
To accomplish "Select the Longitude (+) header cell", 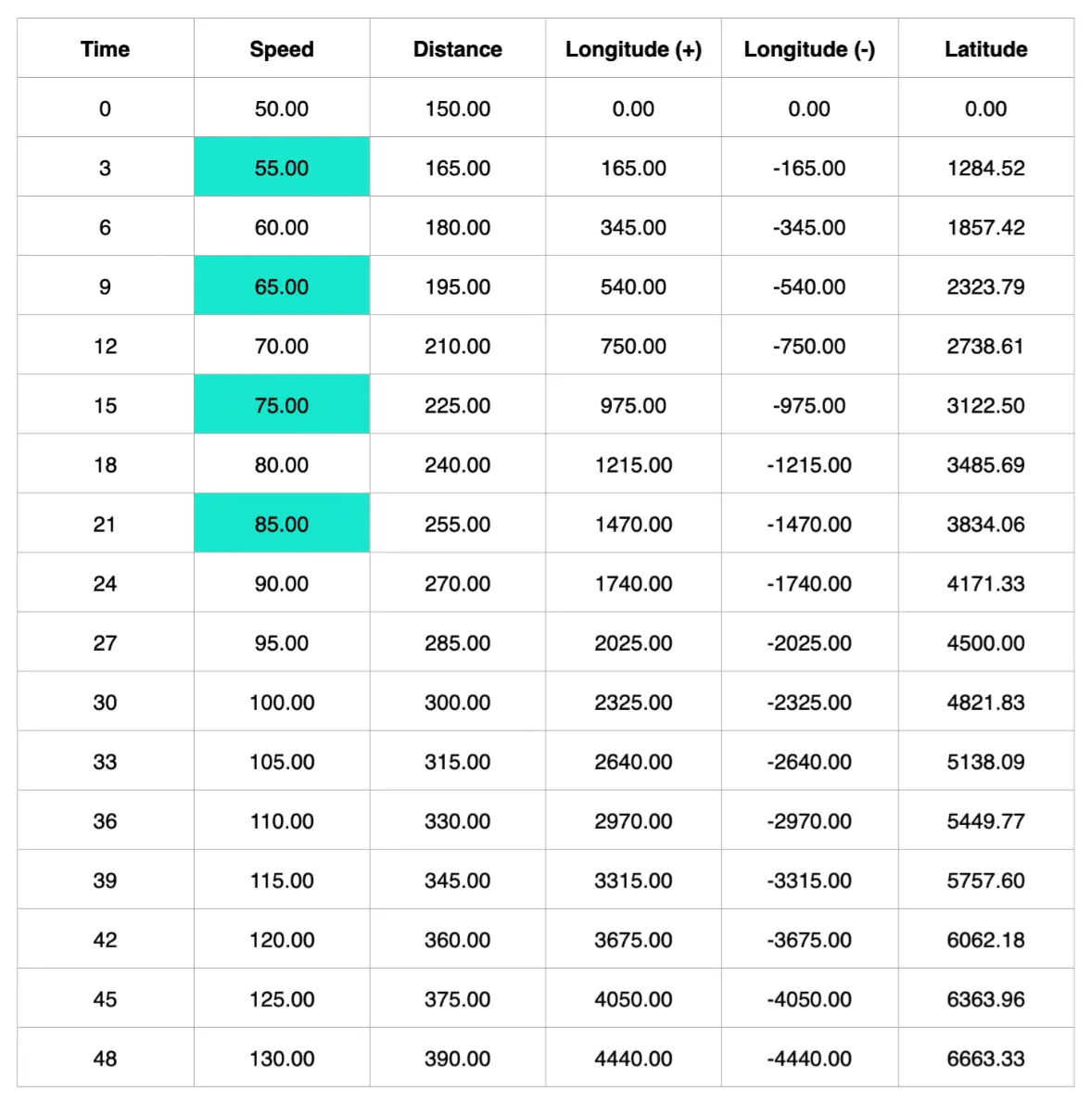I will 633,49.
